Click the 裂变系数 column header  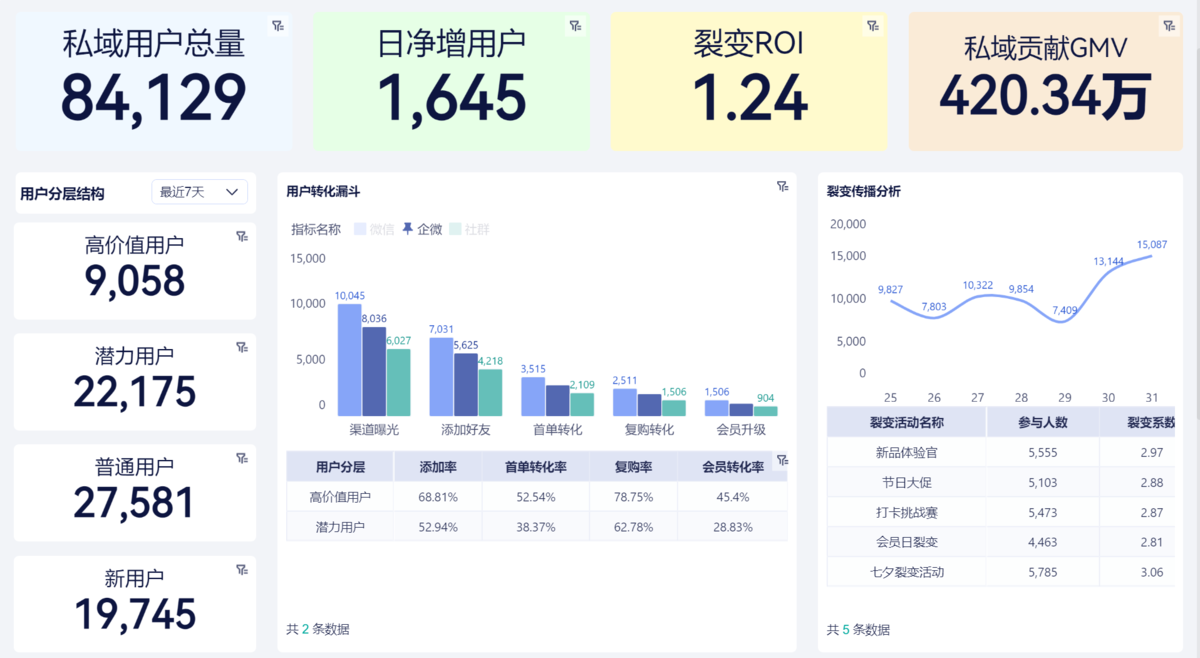click(x=1137, y=423)
